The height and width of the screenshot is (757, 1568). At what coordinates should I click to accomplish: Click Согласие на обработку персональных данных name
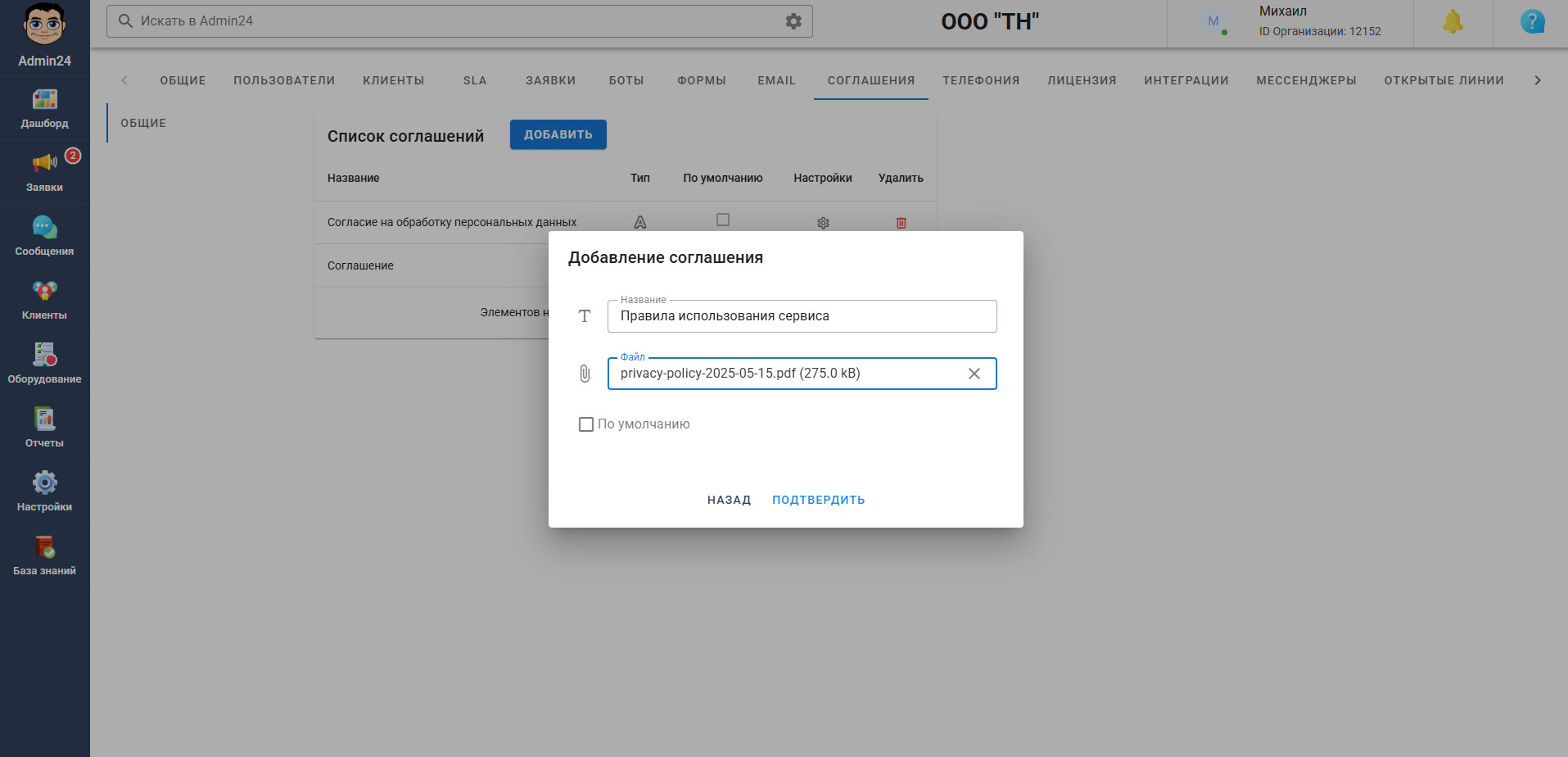[452, 222]
